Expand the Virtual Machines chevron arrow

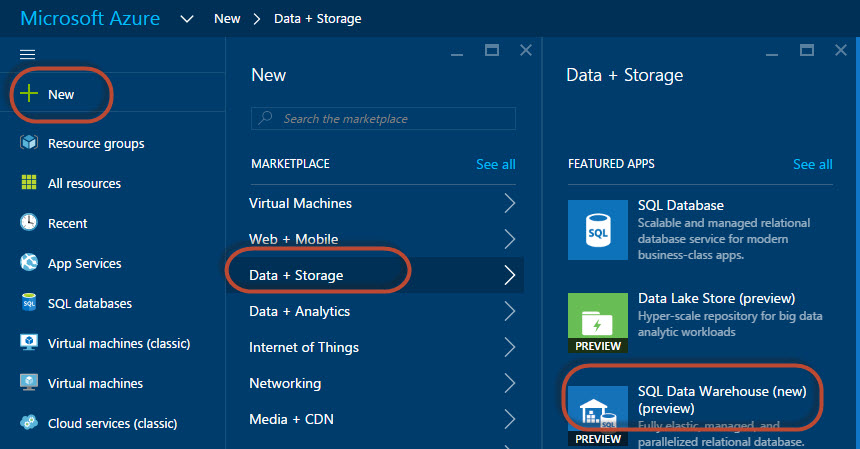pyautogui.click(x=510, y=203)
